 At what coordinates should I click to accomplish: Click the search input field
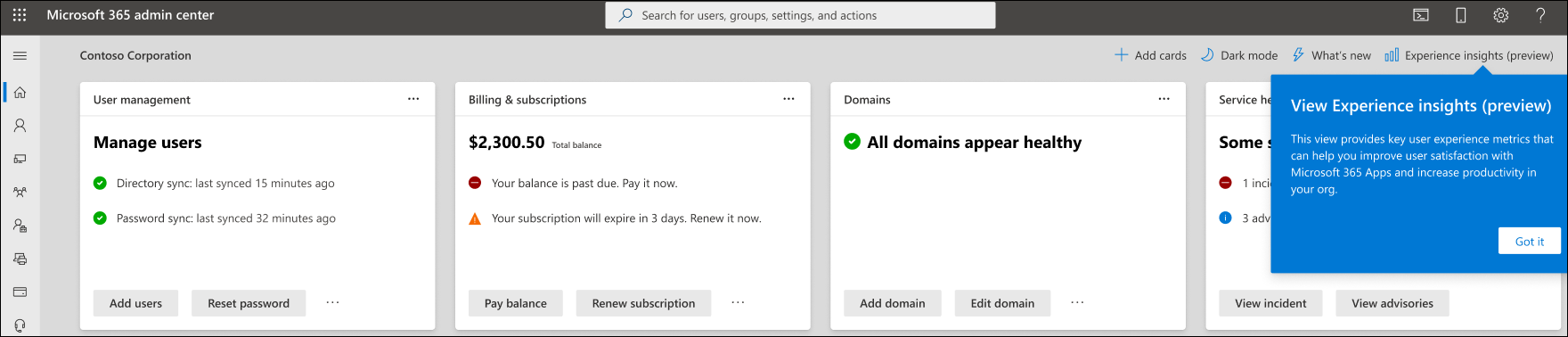pos(800,15)
